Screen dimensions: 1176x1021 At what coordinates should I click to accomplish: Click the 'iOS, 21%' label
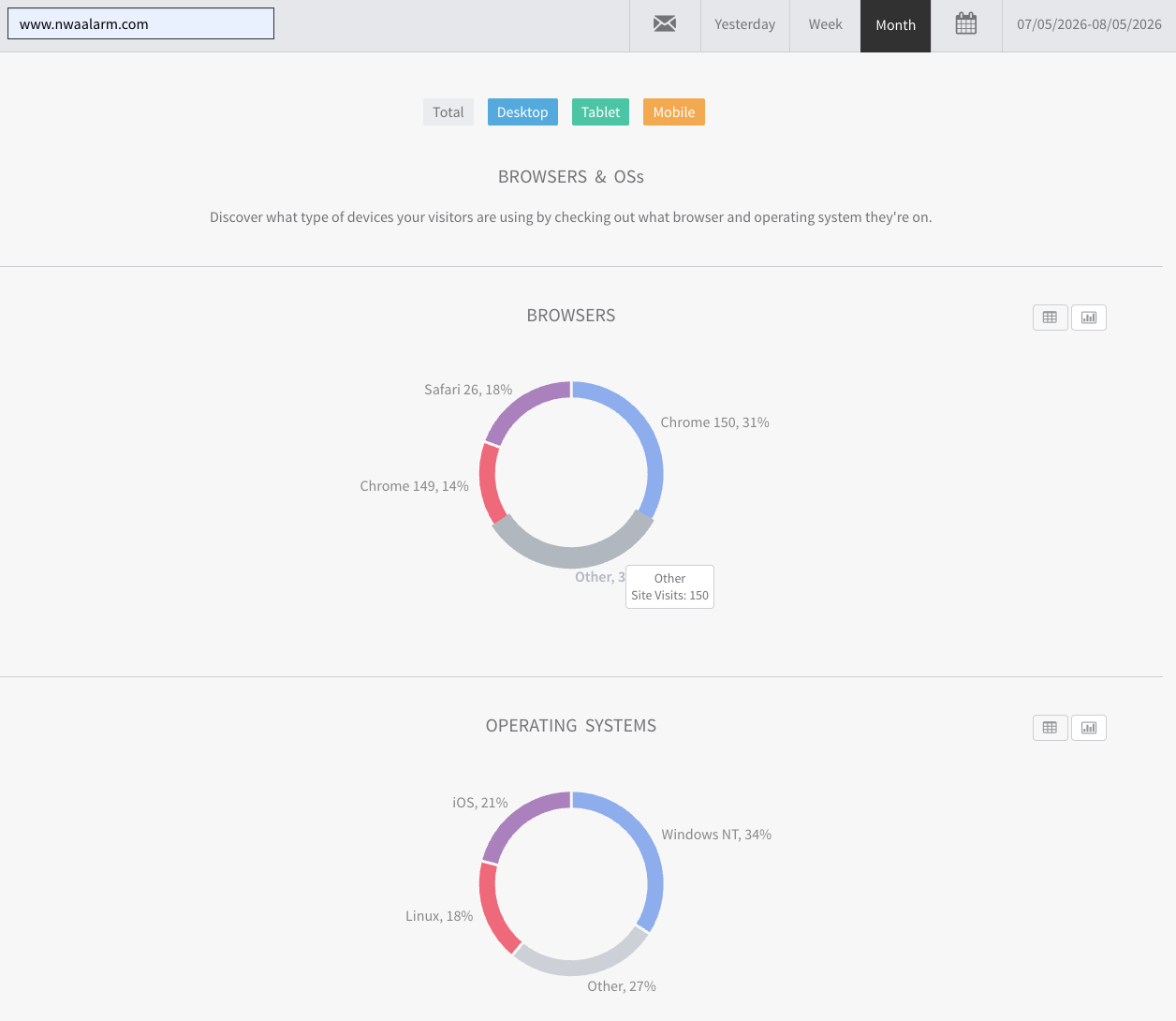pos(479,803)
